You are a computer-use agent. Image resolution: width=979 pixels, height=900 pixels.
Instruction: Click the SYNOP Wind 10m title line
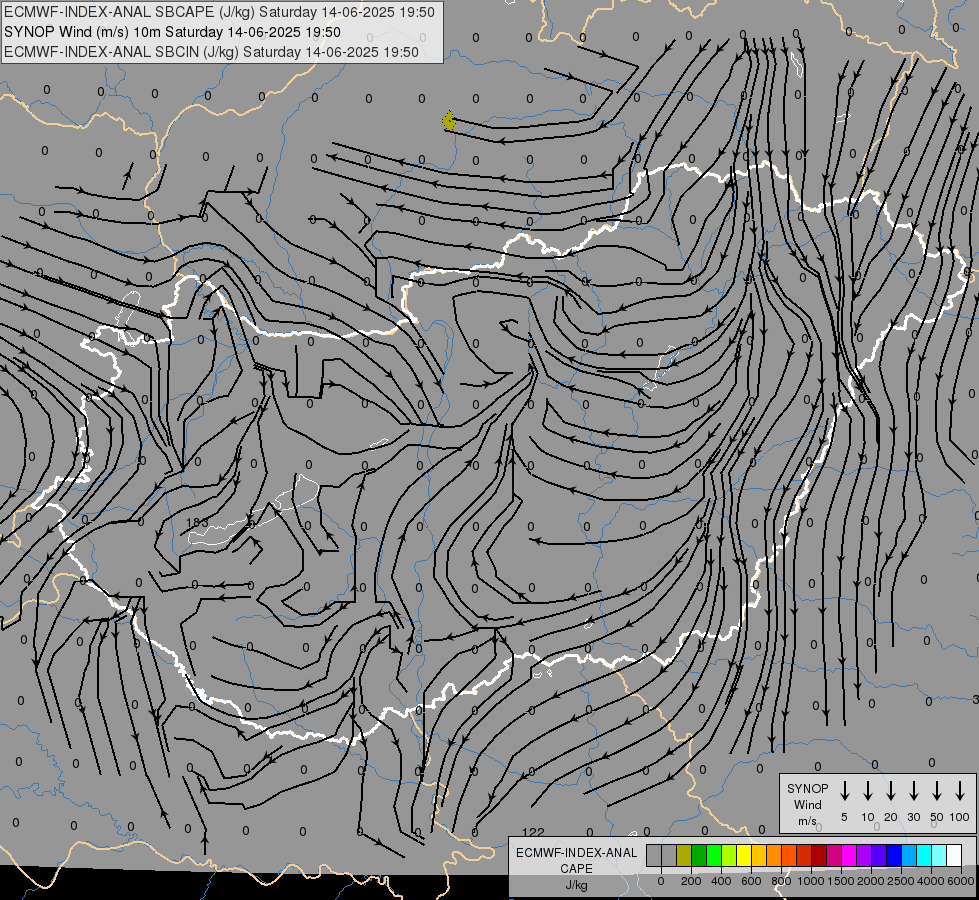point(172,32)
